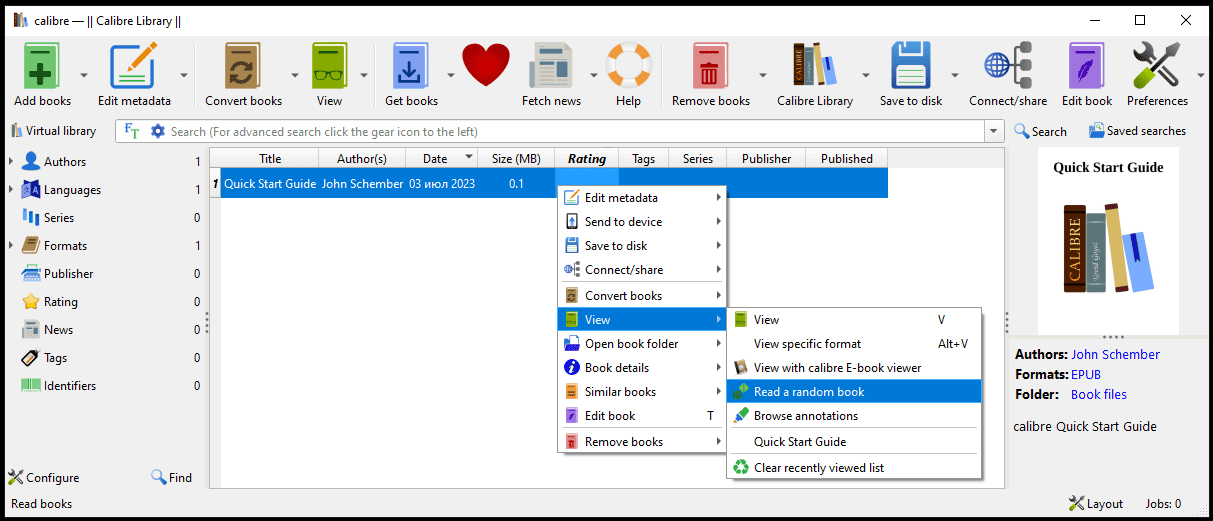Viewport: 1213px width, 521px height.
Task: Open Send to device submenu
Action: point(642,221)
